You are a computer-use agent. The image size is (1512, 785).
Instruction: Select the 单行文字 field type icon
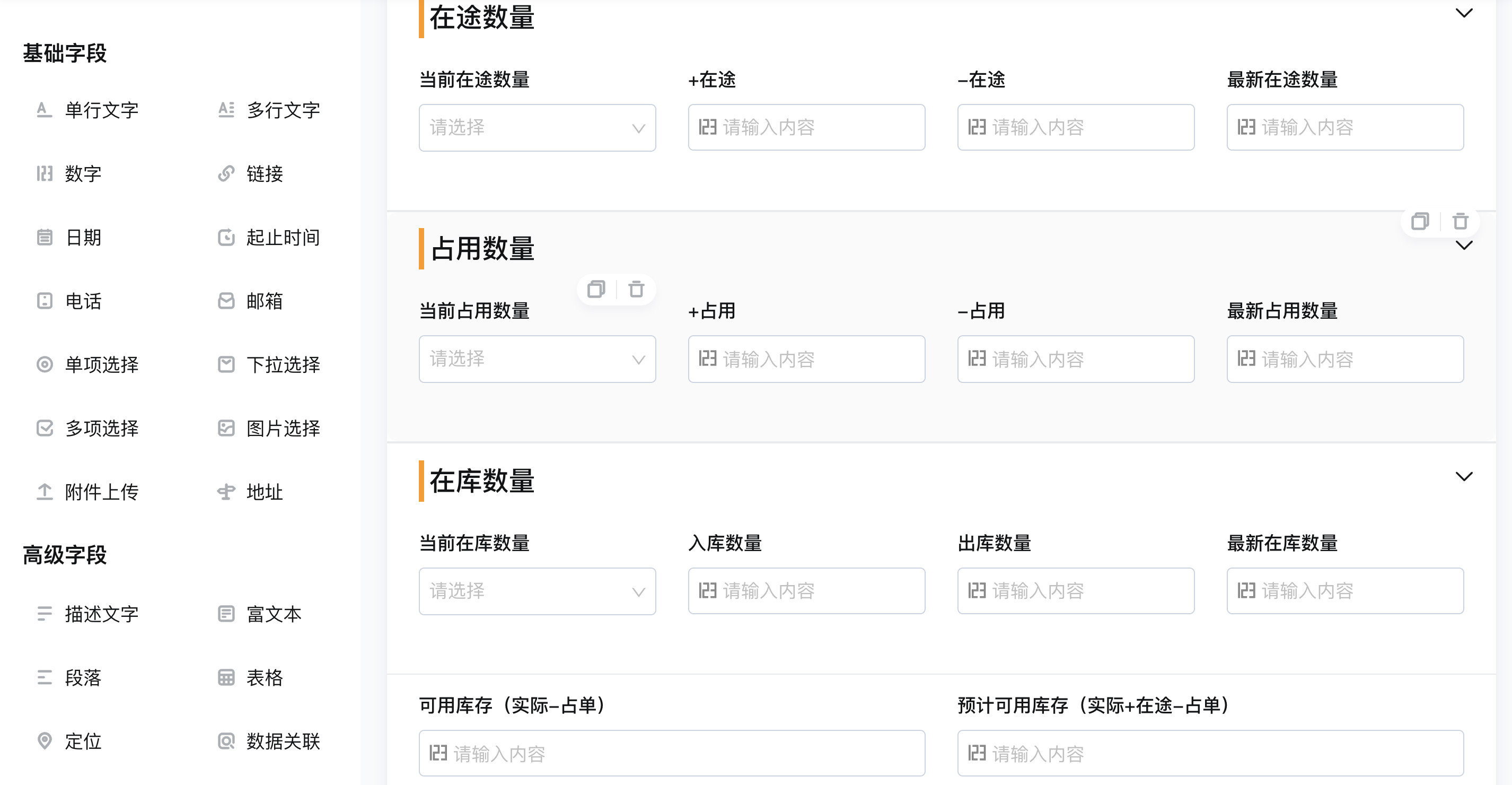tap(45, 110)
